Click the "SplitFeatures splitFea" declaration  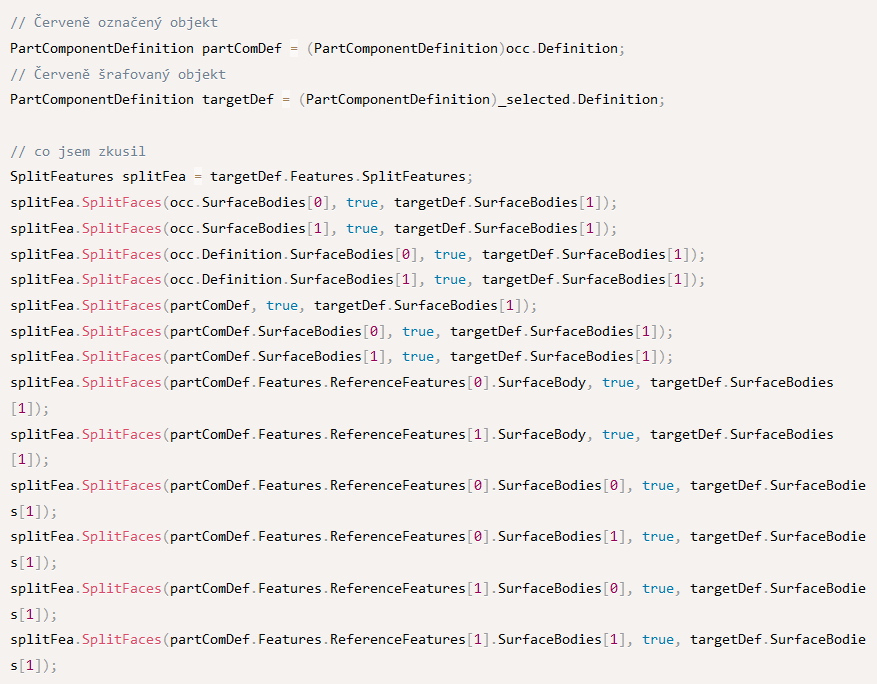pyautogui.click(x=98, y=176)
